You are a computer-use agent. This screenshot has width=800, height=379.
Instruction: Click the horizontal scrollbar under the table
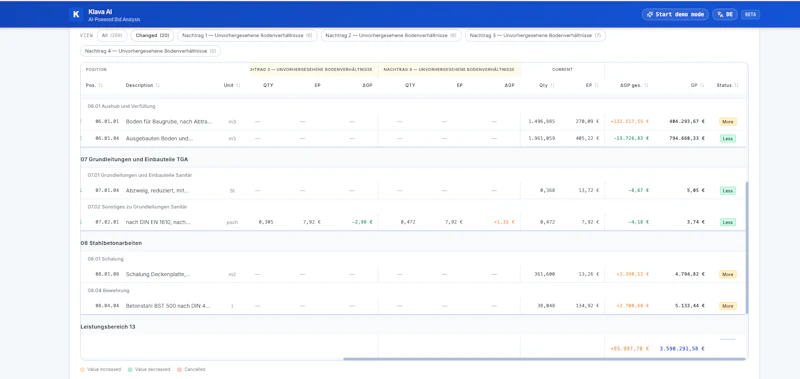pyautogui.click(x=544, y=359)
